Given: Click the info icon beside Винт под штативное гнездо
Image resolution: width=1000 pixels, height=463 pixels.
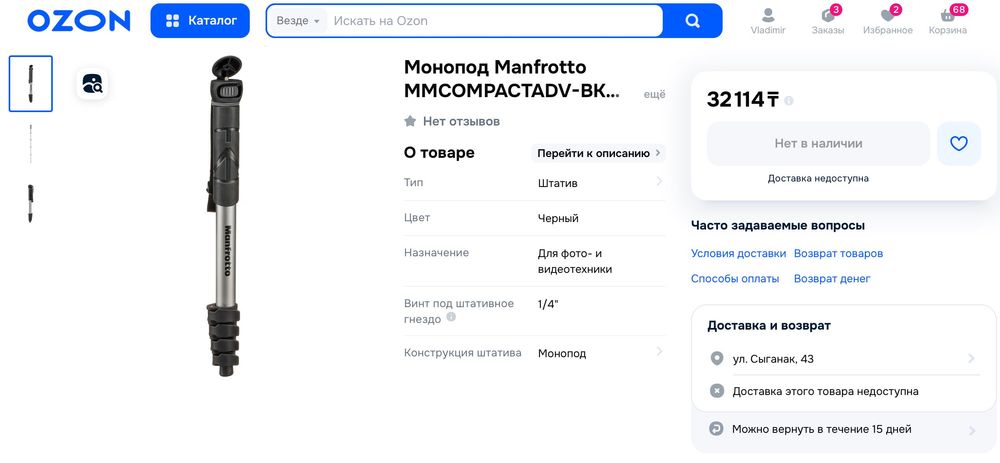Looking at the screenshot, I should point(451,318).
